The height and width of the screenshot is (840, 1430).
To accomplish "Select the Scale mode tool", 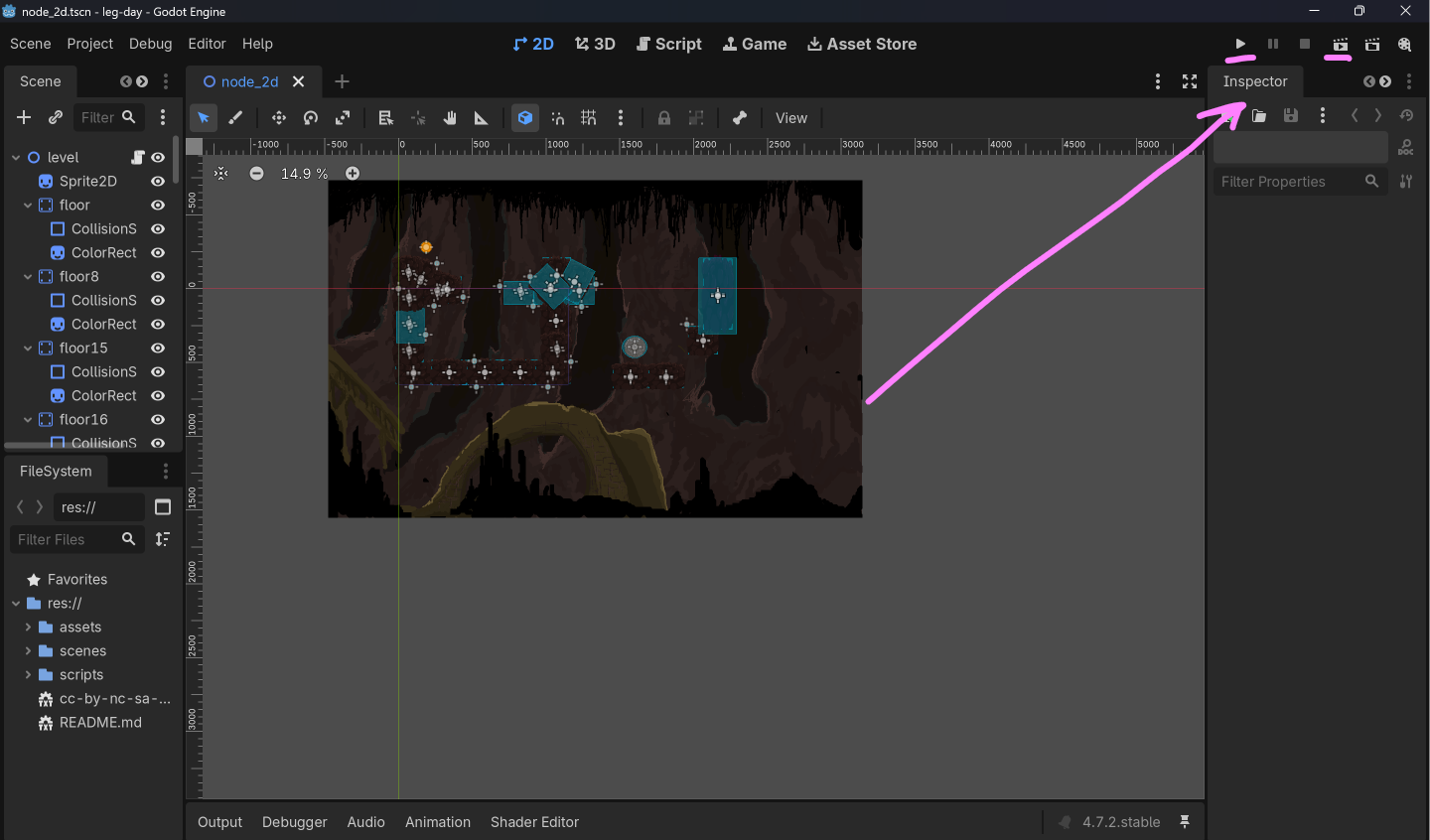I will tap(343, 118).
